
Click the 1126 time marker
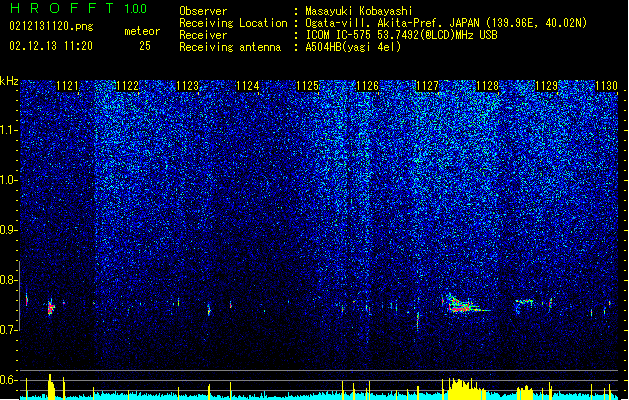367,86
